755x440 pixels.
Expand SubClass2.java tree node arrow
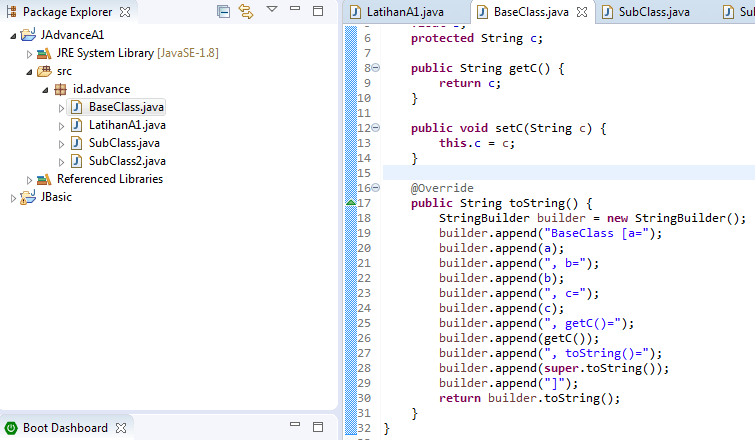(61, 162)
